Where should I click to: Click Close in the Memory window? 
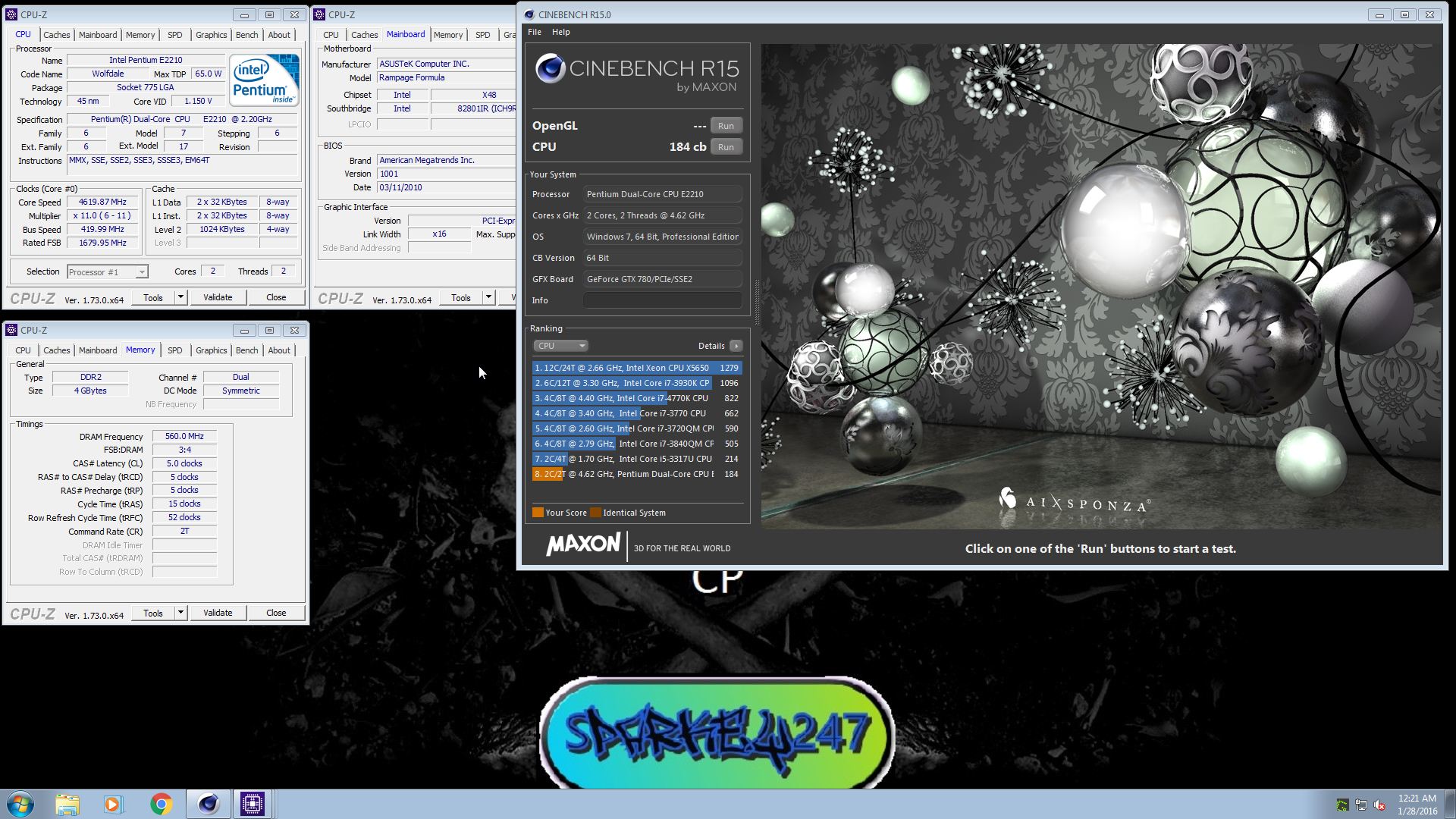(x=276, y=613)
